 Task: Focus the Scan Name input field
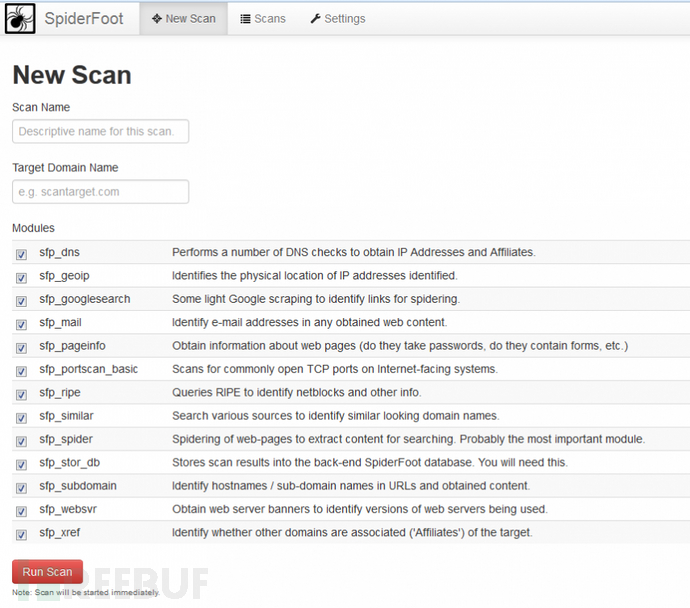pos(100,131)
